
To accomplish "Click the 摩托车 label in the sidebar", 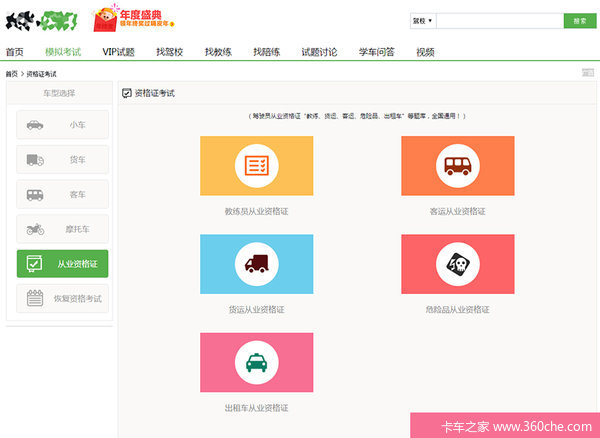I will click(x=77, y=230).
